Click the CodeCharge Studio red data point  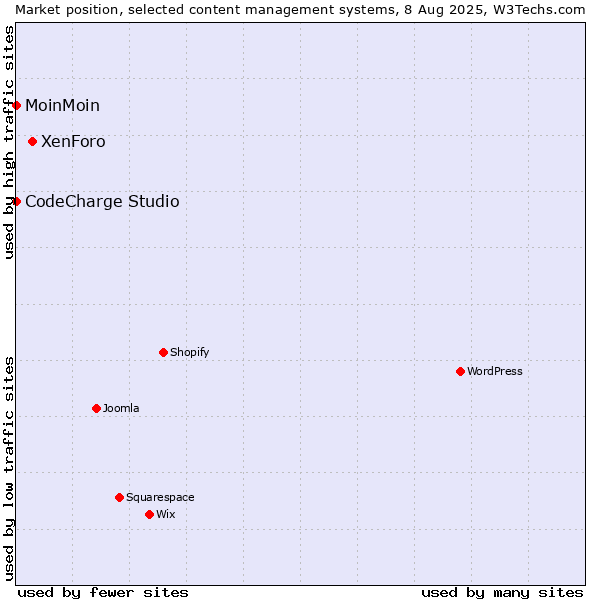tap(16, 202)
